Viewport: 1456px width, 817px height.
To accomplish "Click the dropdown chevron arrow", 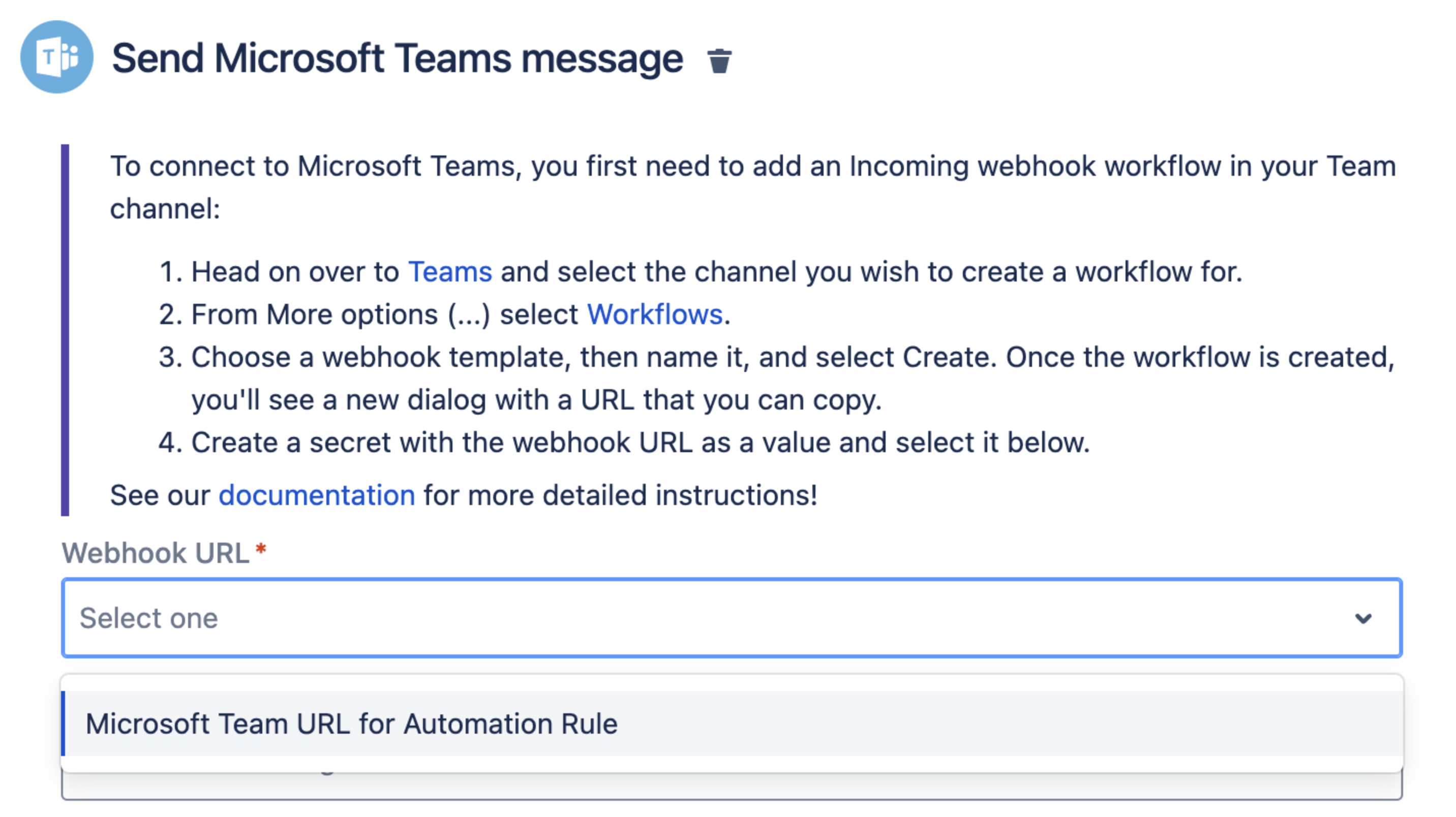I will (x=1363, y=618).
